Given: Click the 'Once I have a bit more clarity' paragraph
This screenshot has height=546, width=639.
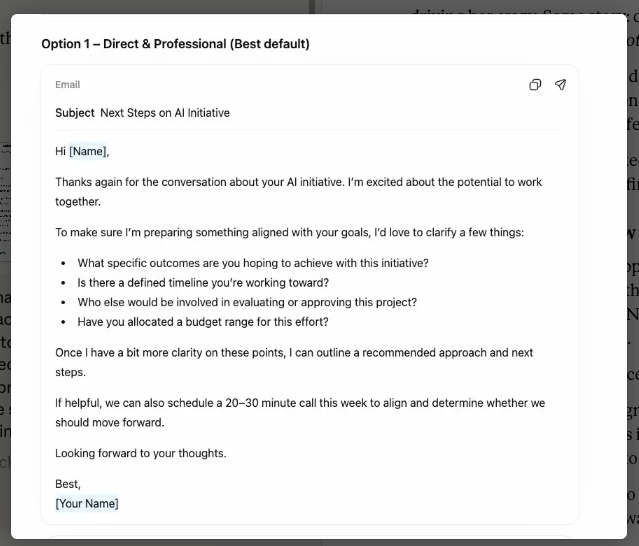Looking at the screenshot, I should click(x=294, y=353).
